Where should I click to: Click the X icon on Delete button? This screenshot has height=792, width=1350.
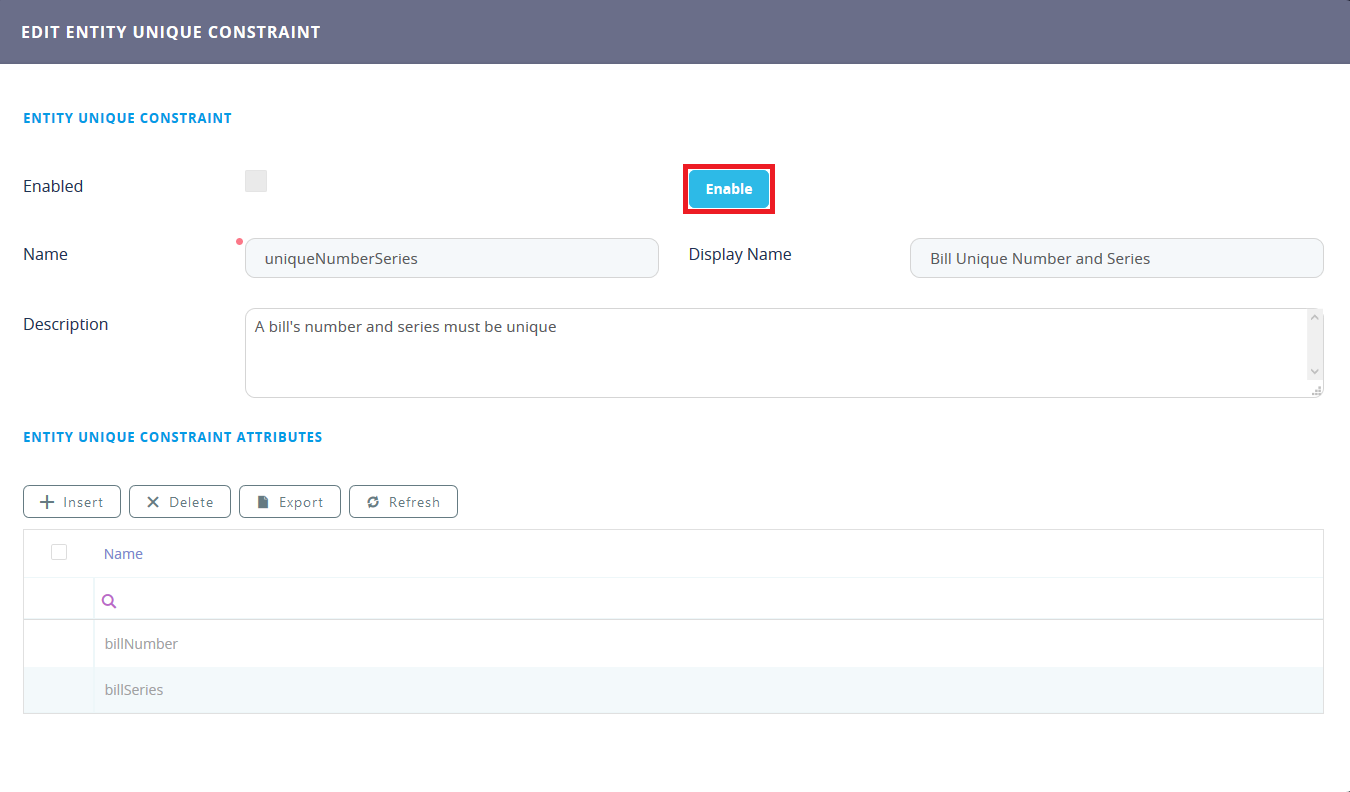(153, 502)
